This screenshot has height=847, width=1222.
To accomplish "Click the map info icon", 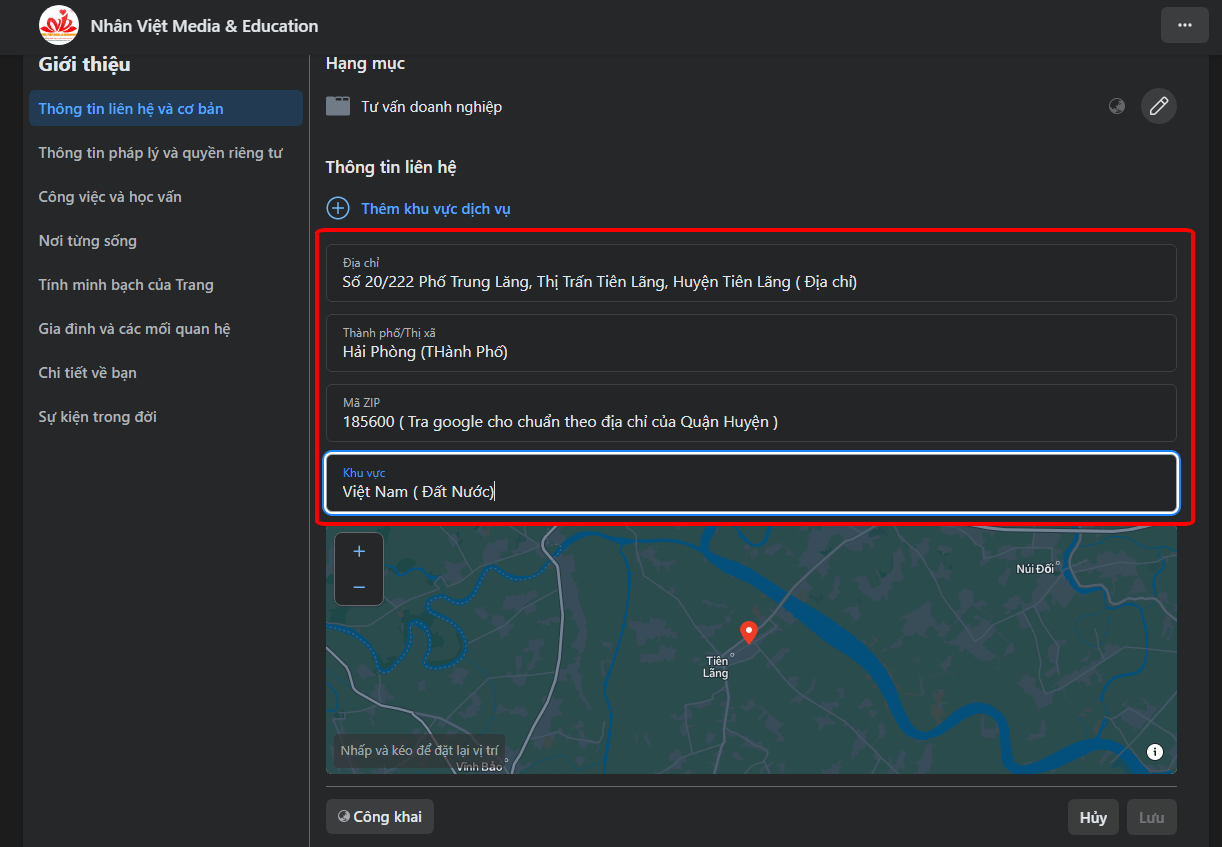I will [x=1155, y=752].
